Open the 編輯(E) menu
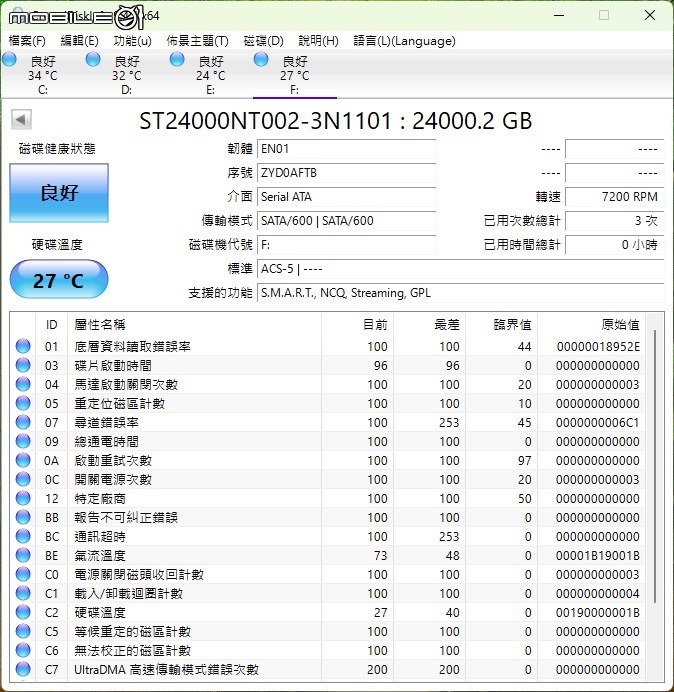 [x=79, y=41]
